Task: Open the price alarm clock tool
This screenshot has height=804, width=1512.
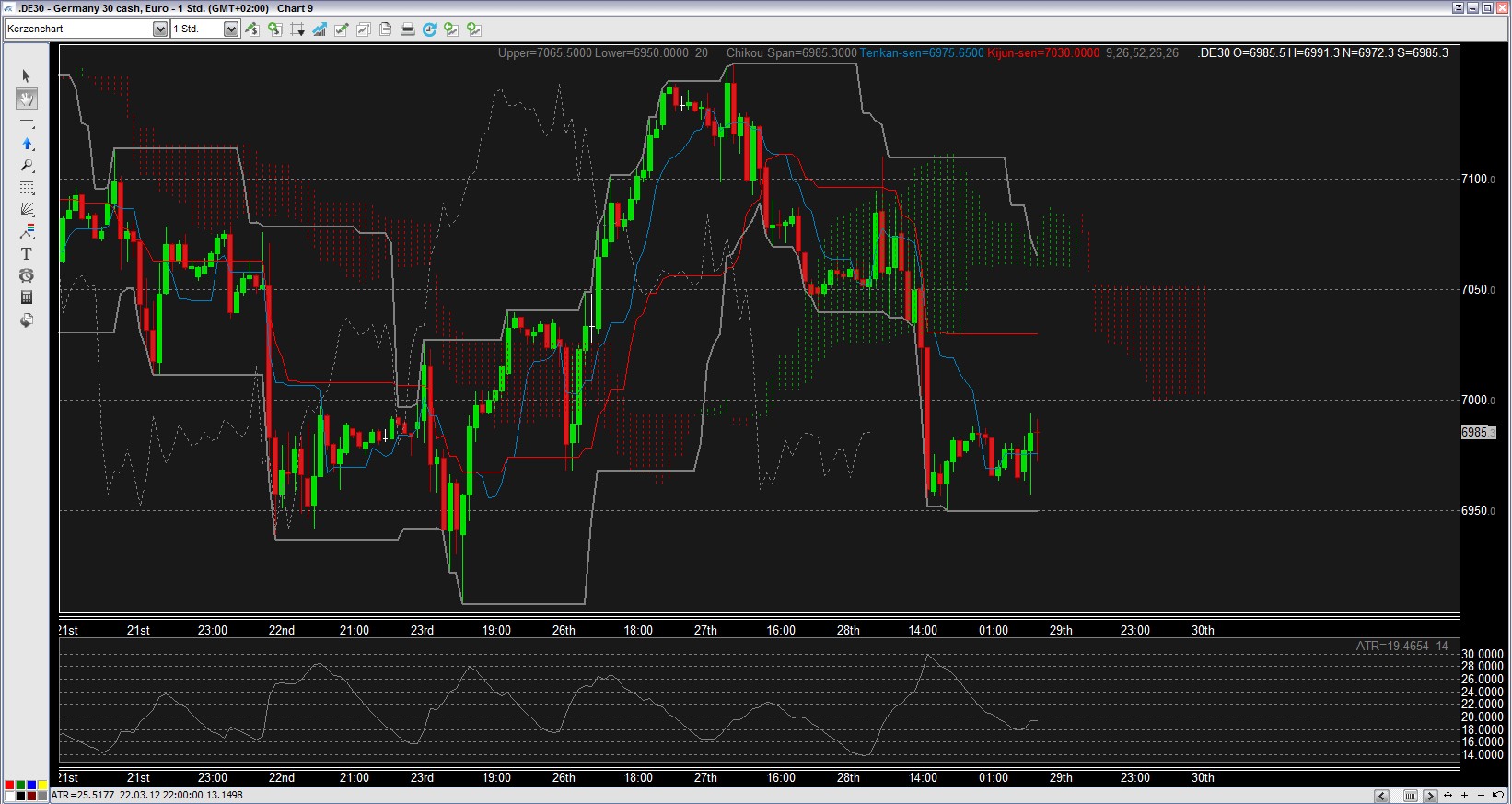Action: tap(27, 275)
